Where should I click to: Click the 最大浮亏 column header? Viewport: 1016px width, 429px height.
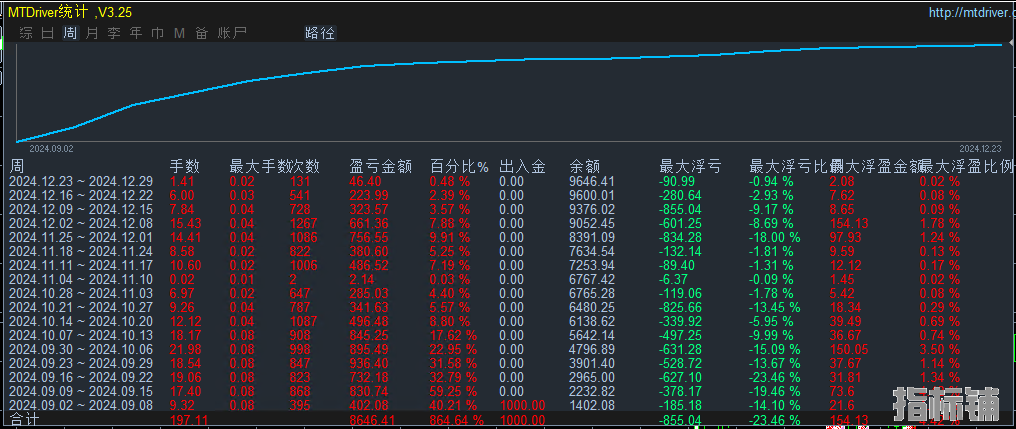pos(690,166)
